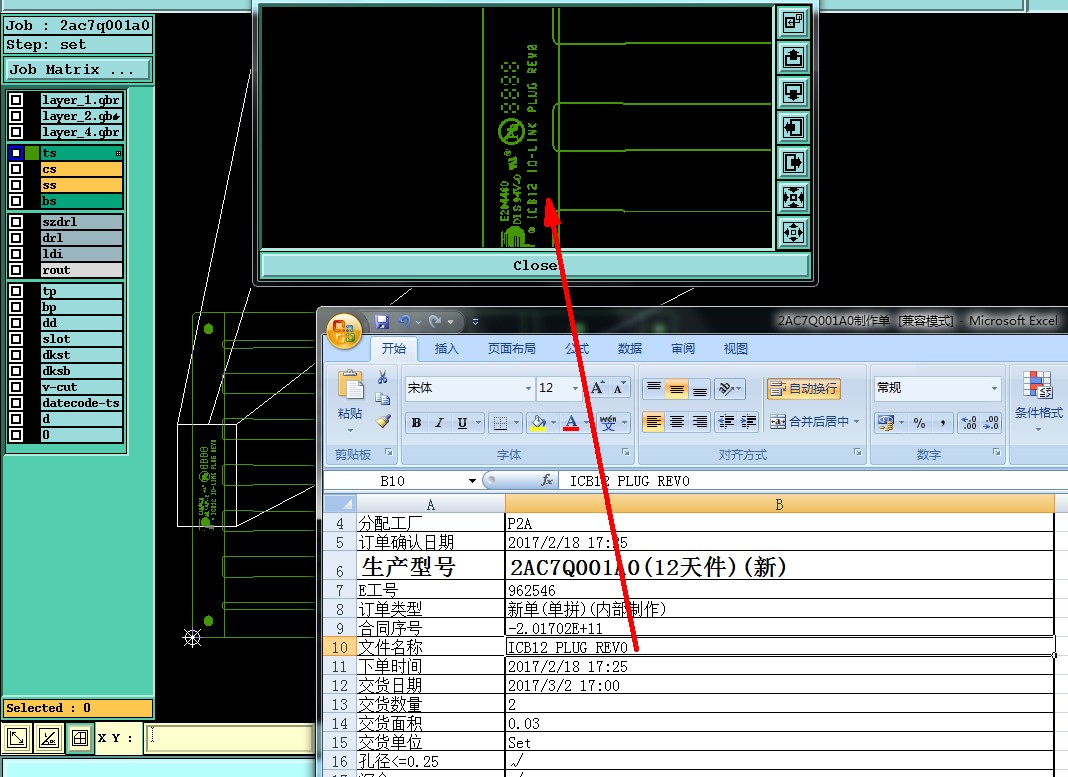Open the 合并后居中 dropdown arrow
This screenshot has height=777, width=1068.
pyautogui.click(x=856, y=422)
